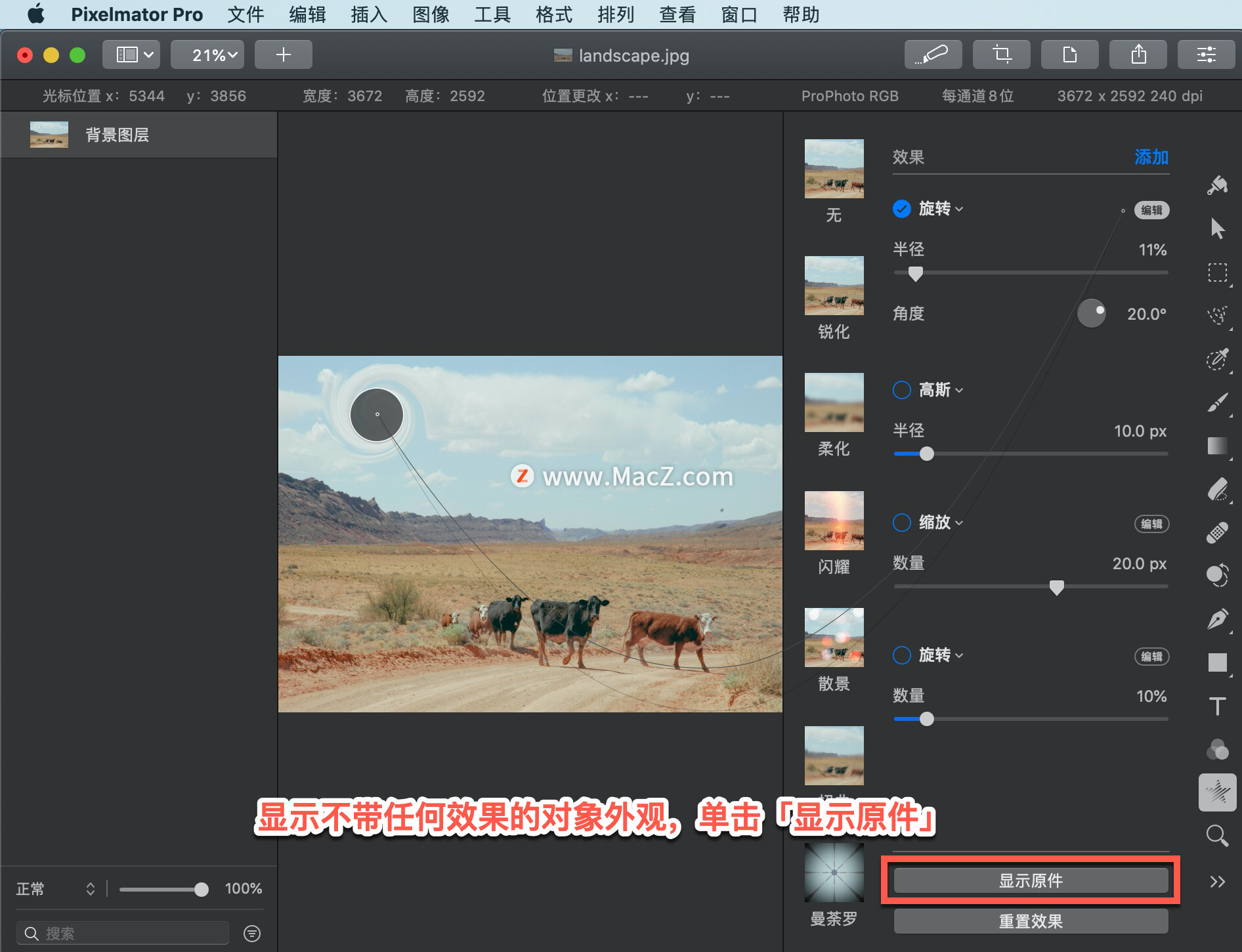Viewport: 1242px width, 952px height.
Task: Choose the 锐化 effect preset thumbnail
Action: (x=834, y=286)
